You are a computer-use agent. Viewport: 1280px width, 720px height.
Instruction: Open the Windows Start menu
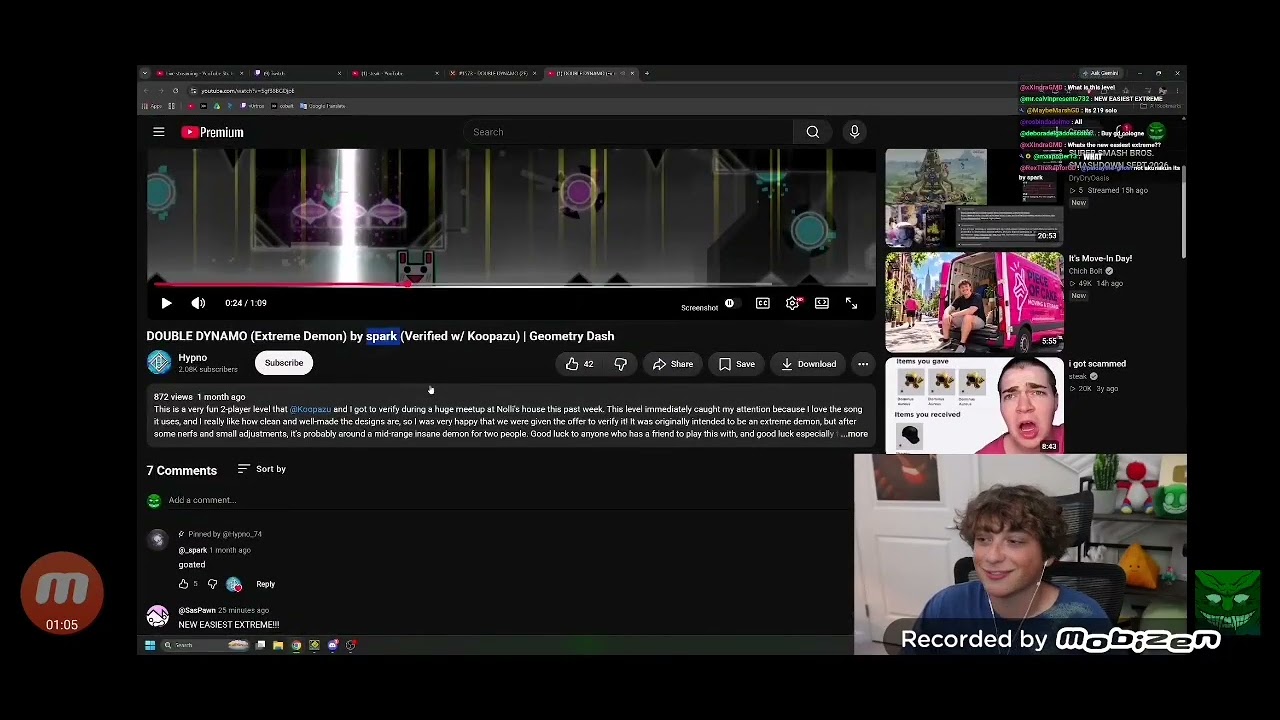point(150,645)
